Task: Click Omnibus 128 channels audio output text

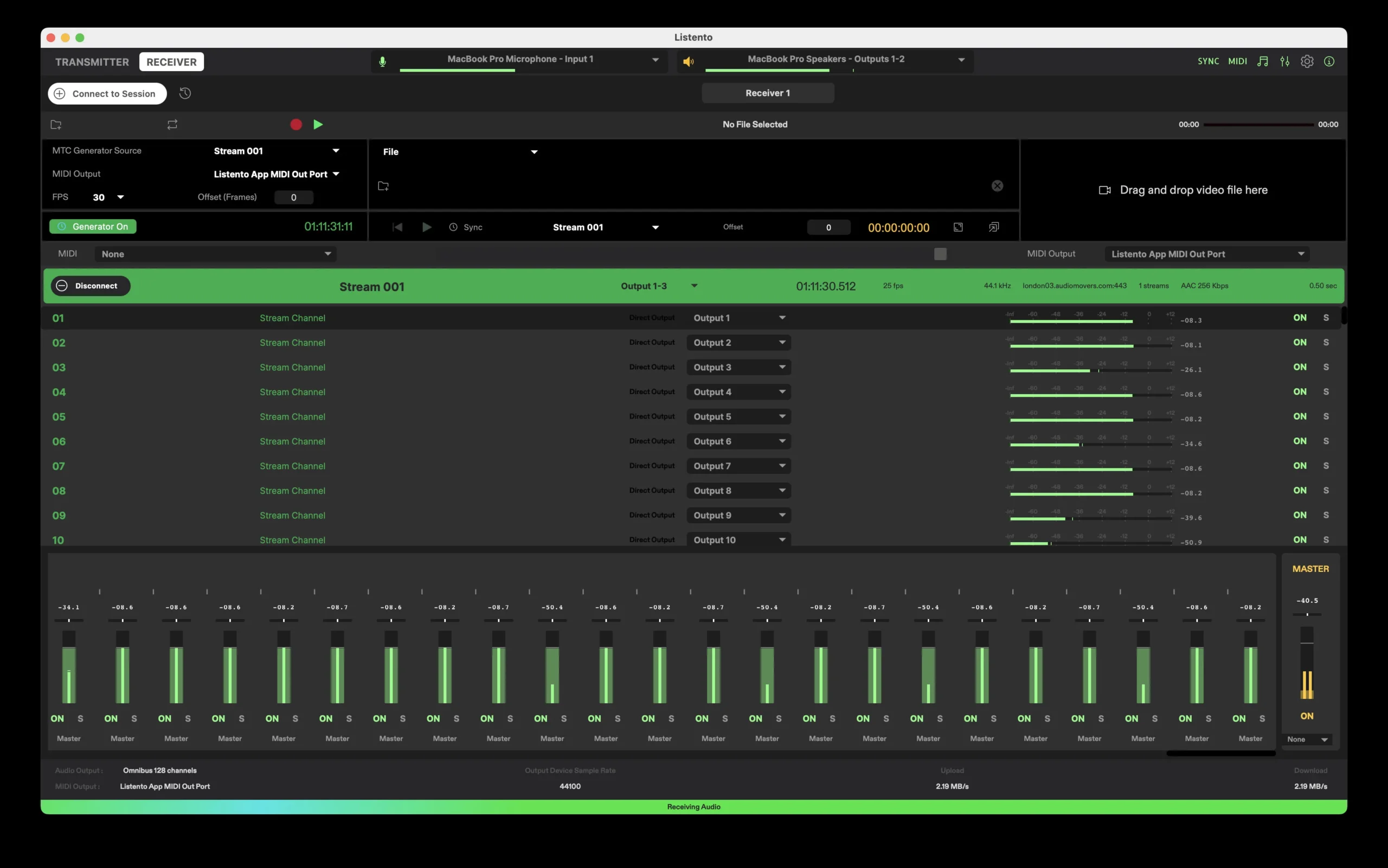Action: (159, 770)
